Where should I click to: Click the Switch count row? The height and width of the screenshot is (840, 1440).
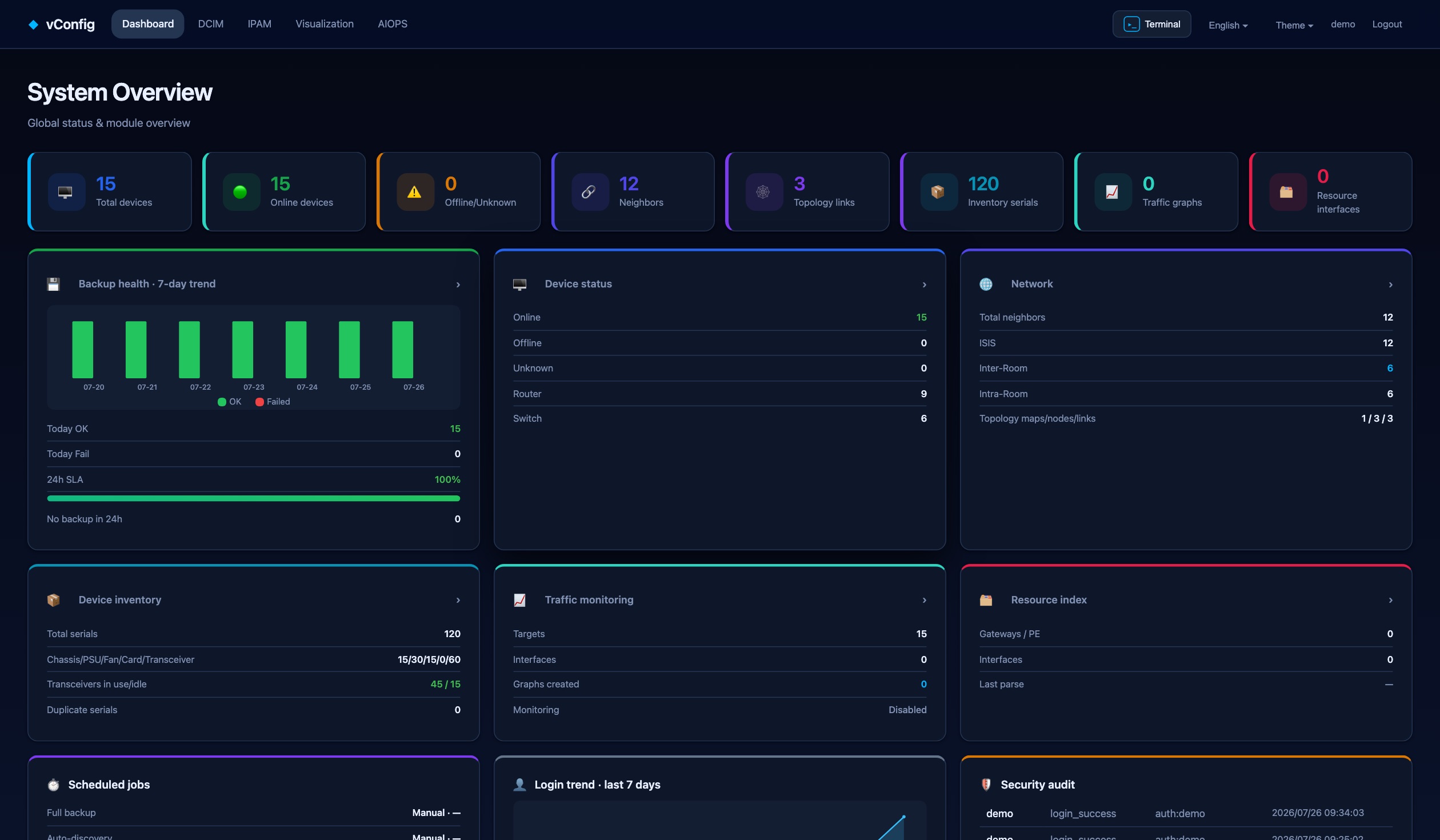[x=720, y=419]
